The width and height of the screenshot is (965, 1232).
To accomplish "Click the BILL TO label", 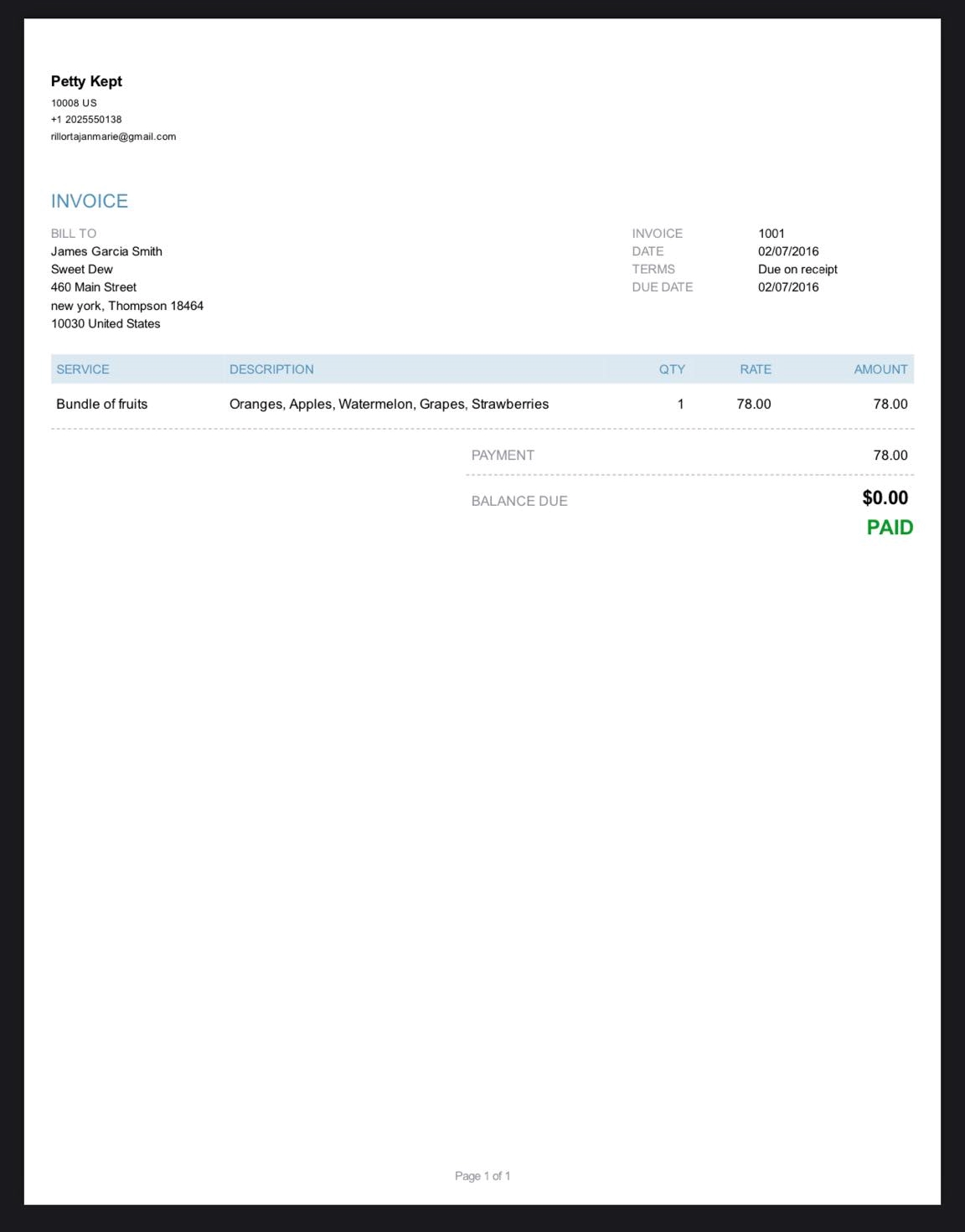I will [x=74, y=234].
